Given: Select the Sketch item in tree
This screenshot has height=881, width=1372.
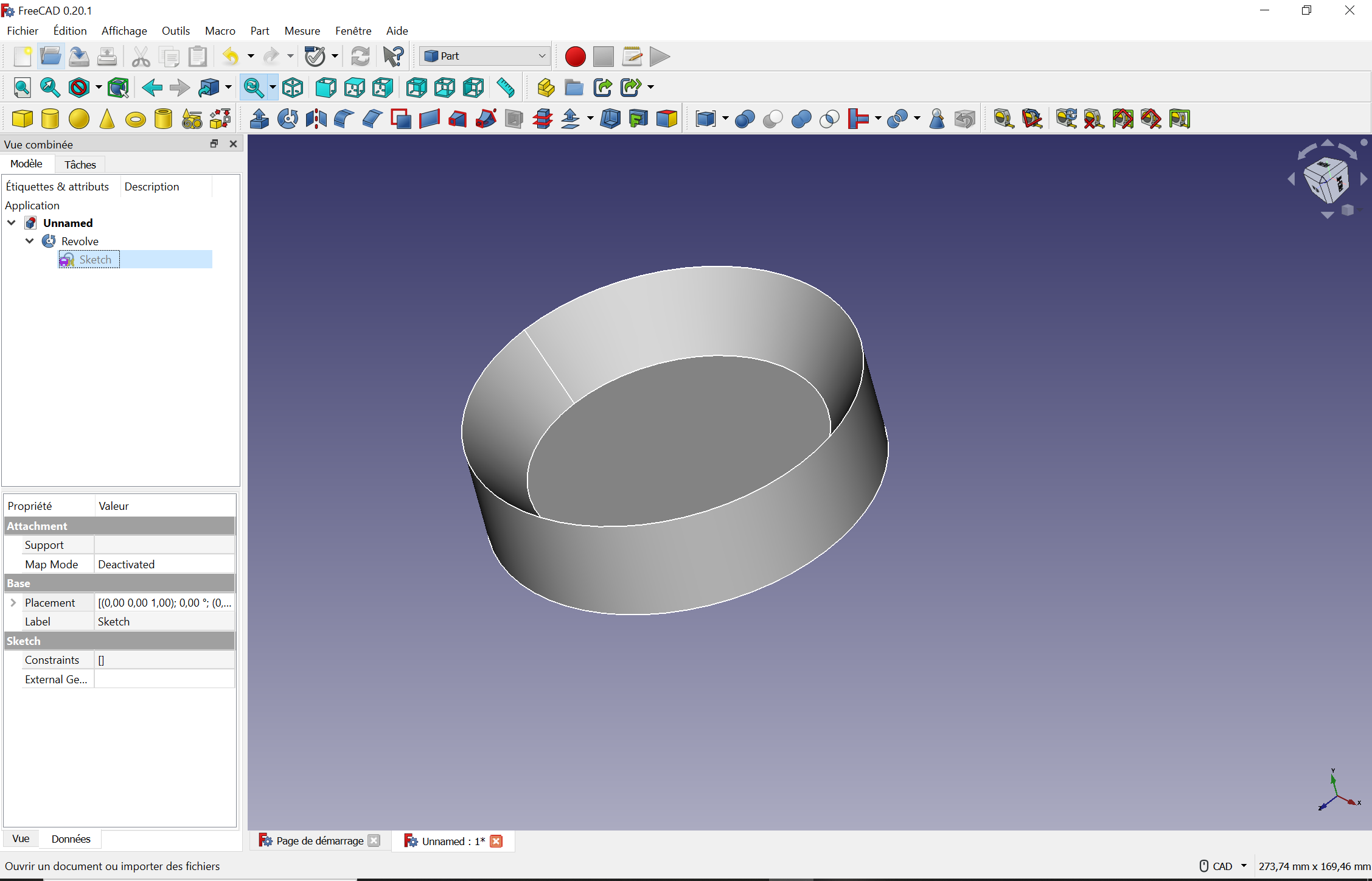Looking at the screenshot, I should [x=96, y=260].
